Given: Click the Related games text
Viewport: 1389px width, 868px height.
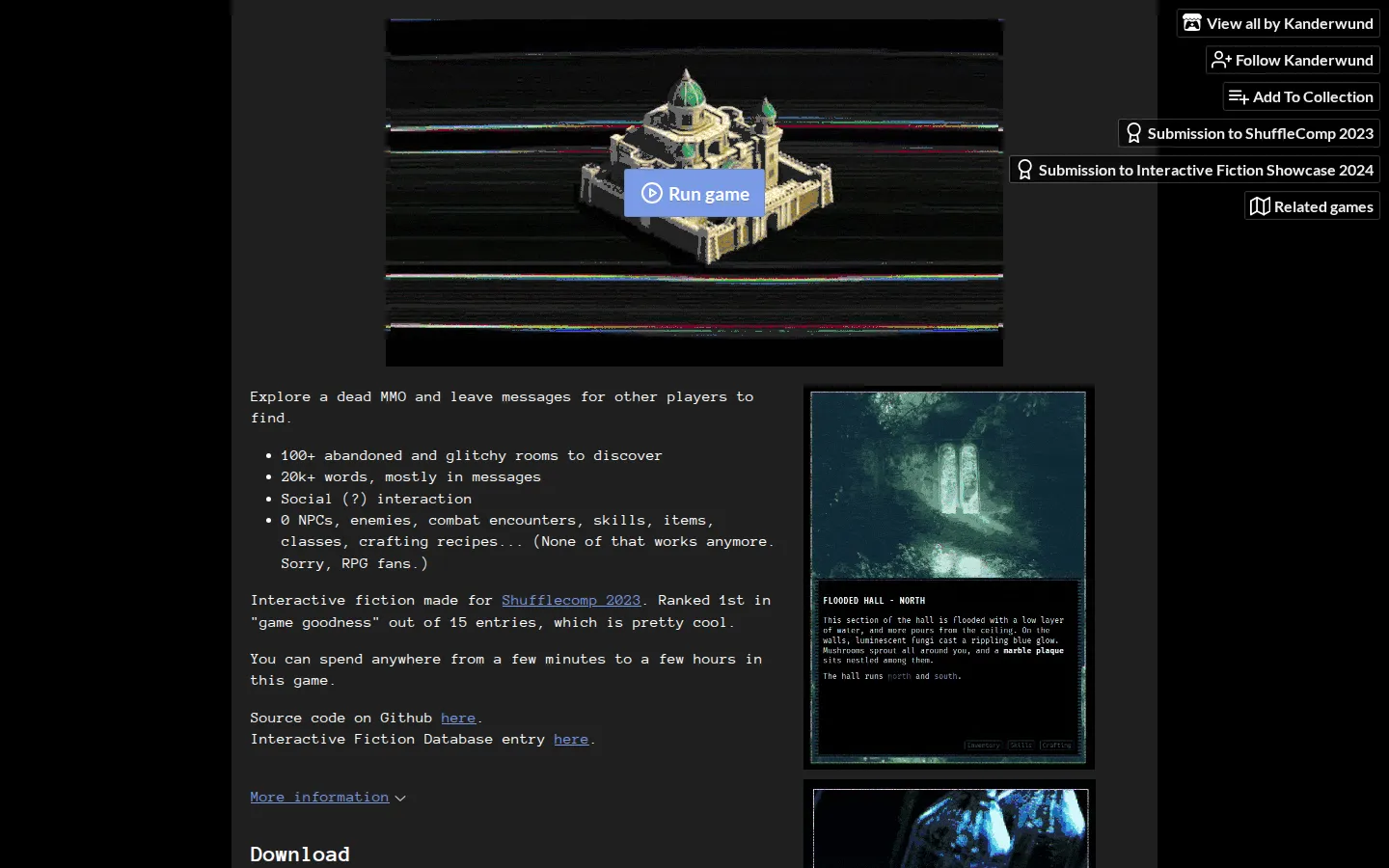Looking at the screenshot, I should [1323, 206].
